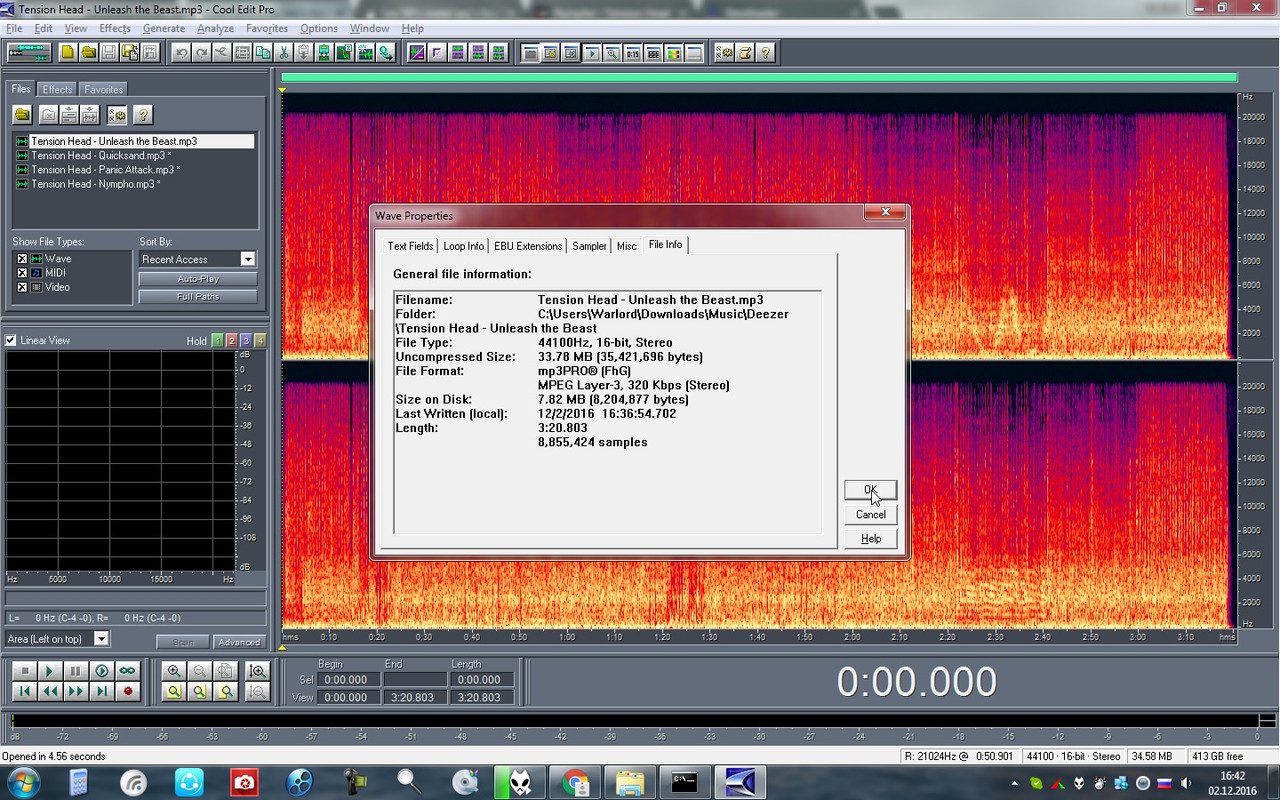Open the Effects menu

(x=115, y=28)
